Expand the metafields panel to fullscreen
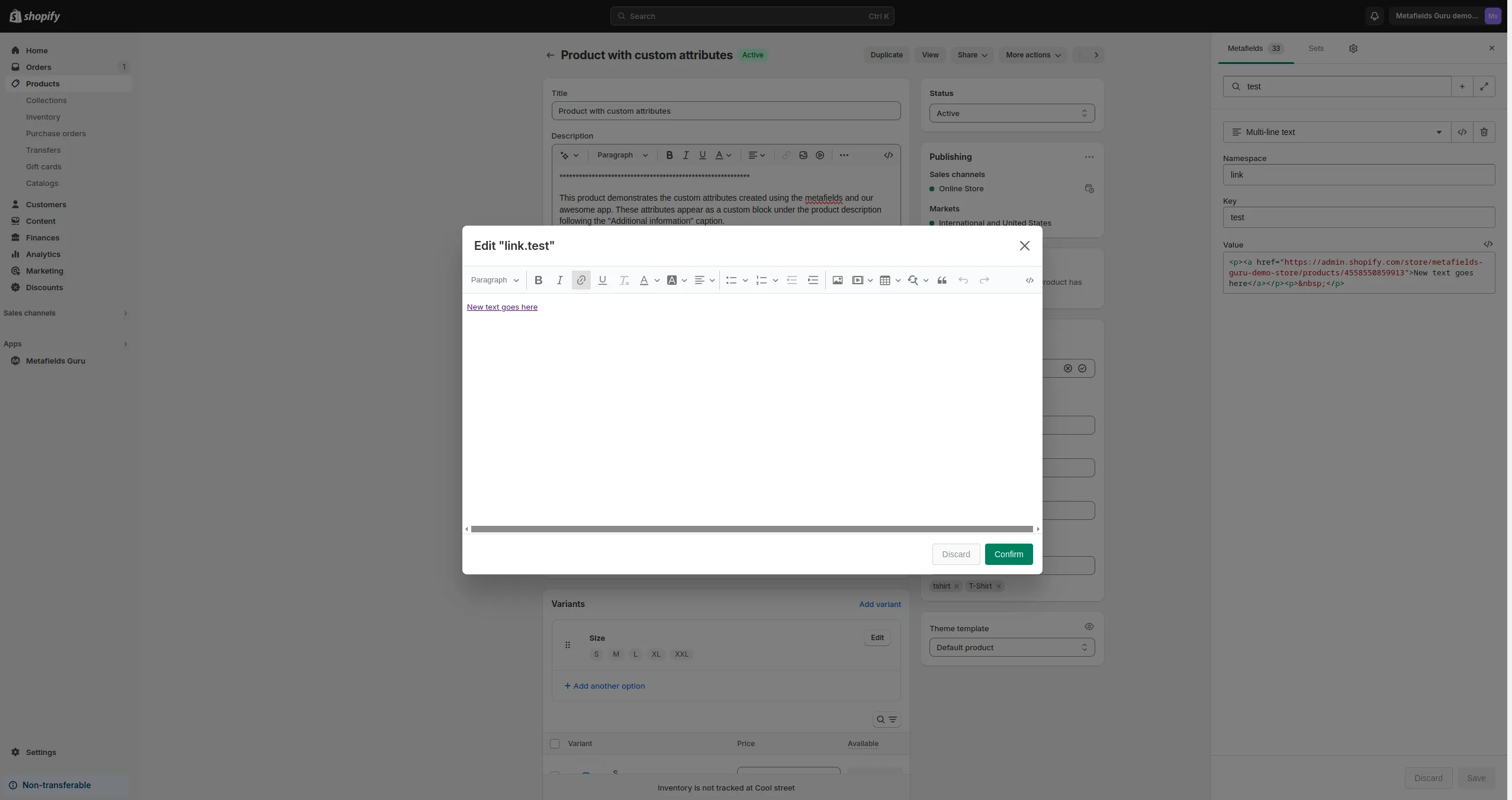This screenshot has height=800, width=1512. point(1484,86)
